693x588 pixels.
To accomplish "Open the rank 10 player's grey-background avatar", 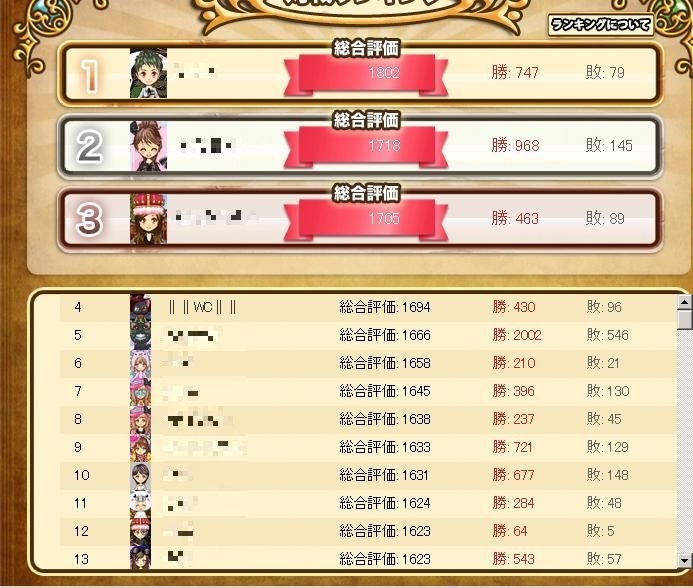I will 141,475.
